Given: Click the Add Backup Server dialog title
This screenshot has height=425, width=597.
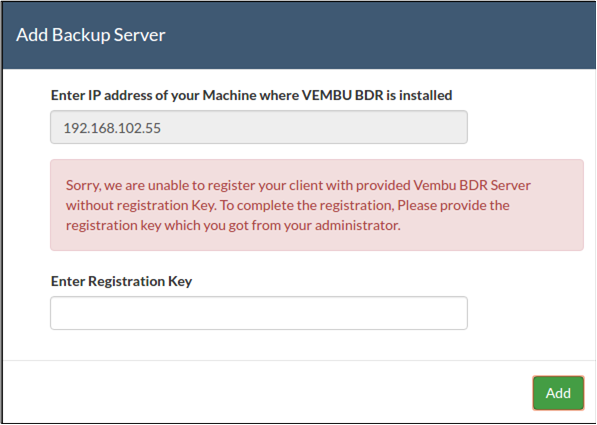Looking at the screenshot, I should pos(91,35).
